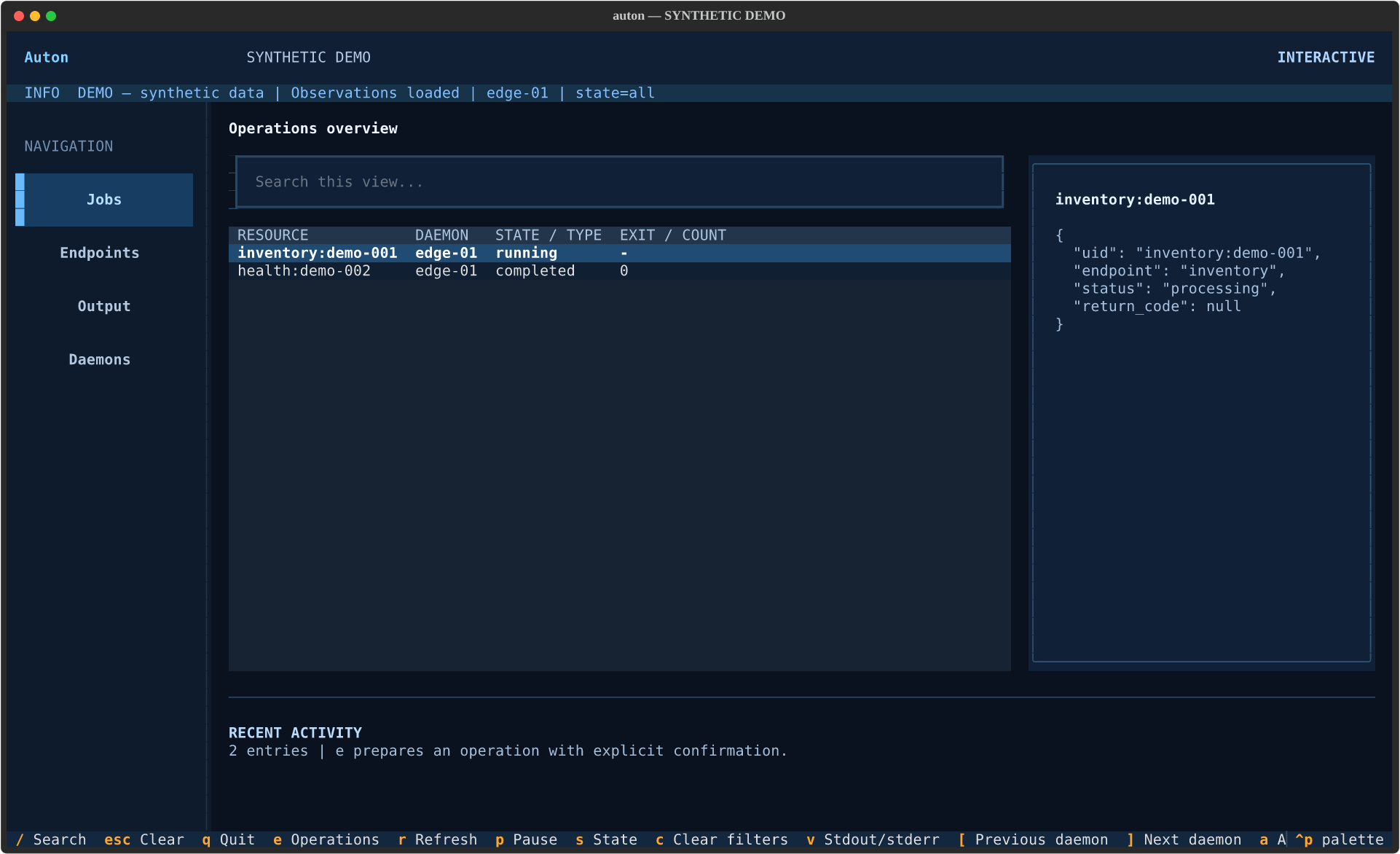Toggle Pause in the footer bar
The height and width of the screenshot is (854, 1400).
(527, 839)
